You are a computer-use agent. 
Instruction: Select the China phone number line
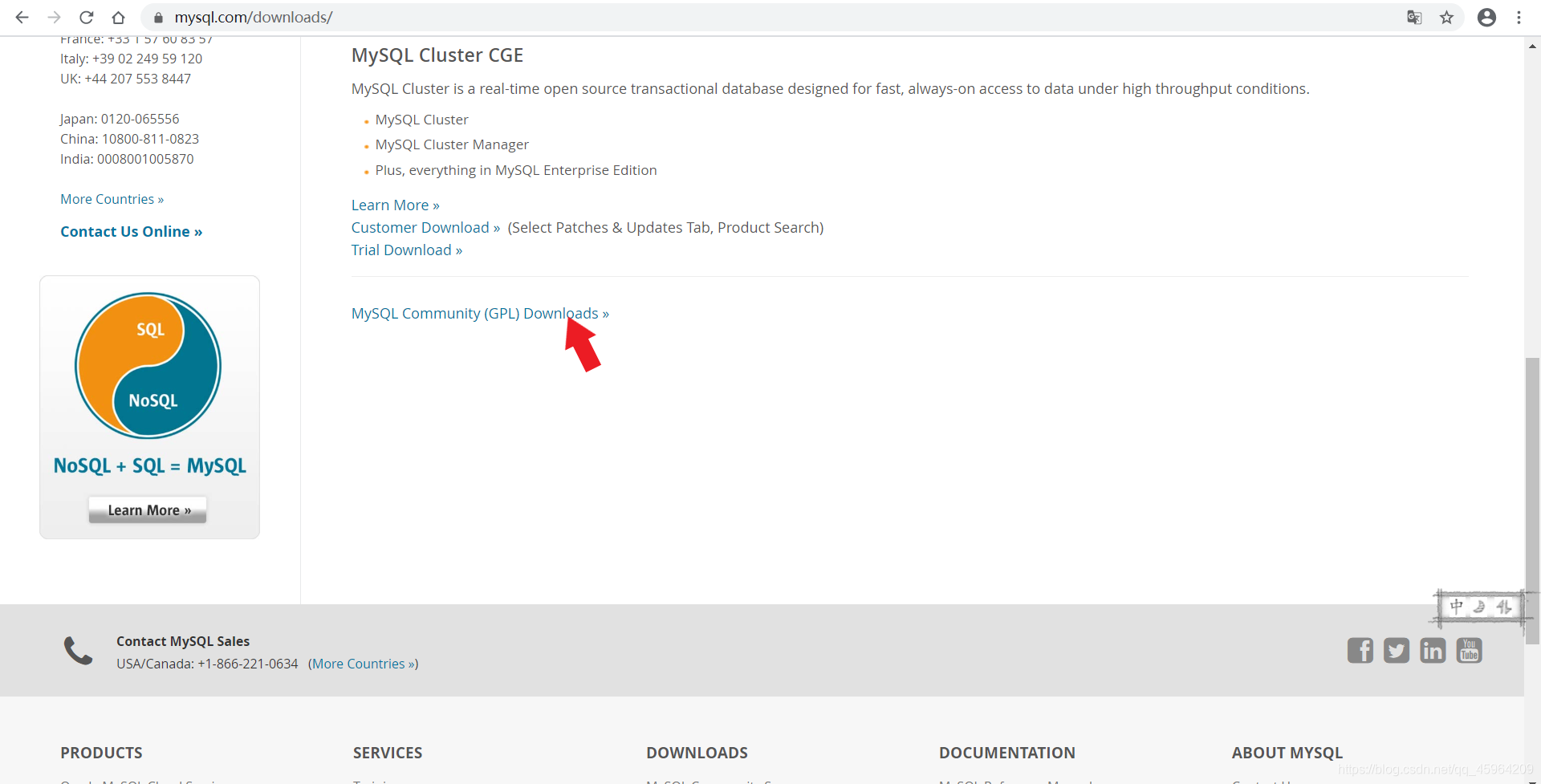(x=129, y=139)
